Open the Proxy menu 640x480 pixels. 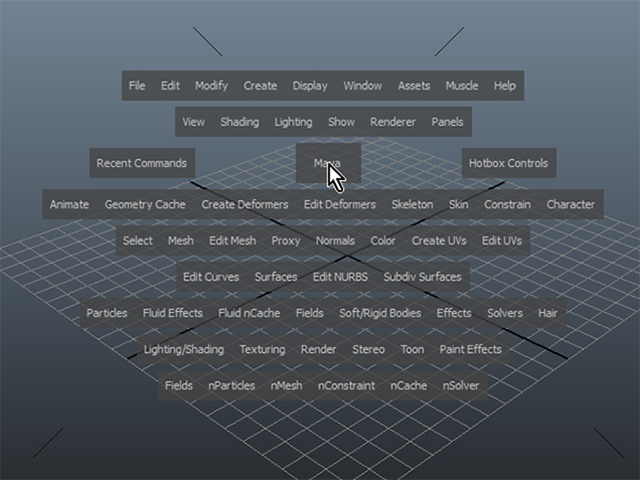(x=286, y=241)
